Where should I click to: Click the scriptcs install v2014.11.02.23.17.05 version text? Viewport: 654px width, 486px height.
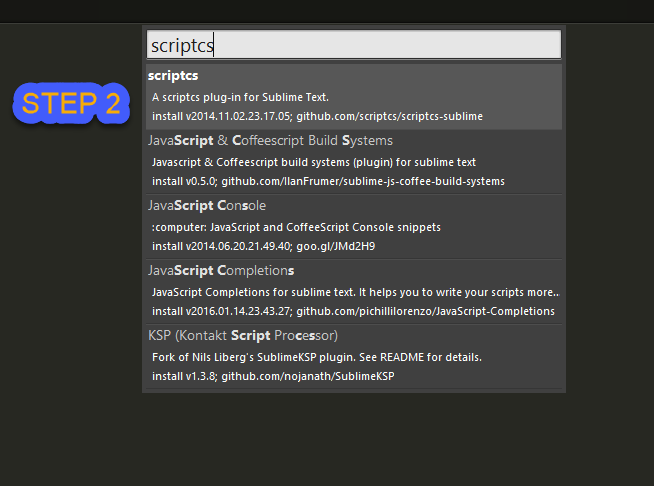(x=221, y=116)
